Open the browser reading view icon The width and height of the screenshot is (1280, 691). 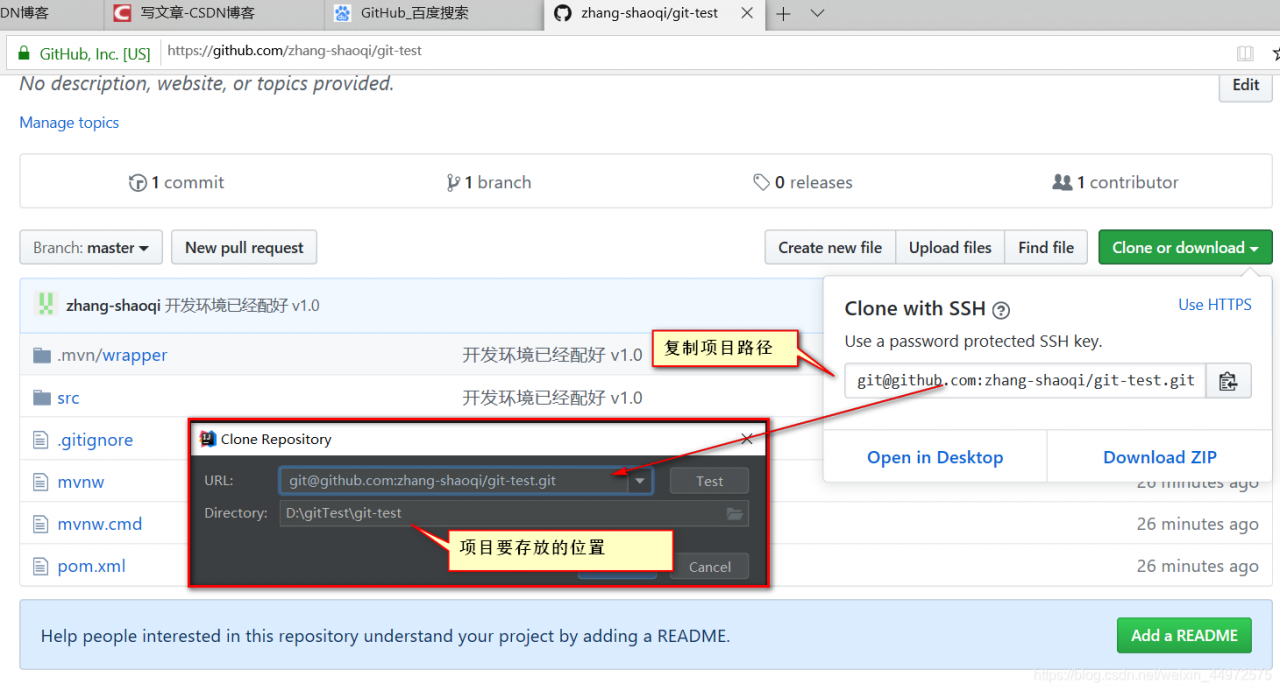pyautogui.click(x=1245, y=53)
